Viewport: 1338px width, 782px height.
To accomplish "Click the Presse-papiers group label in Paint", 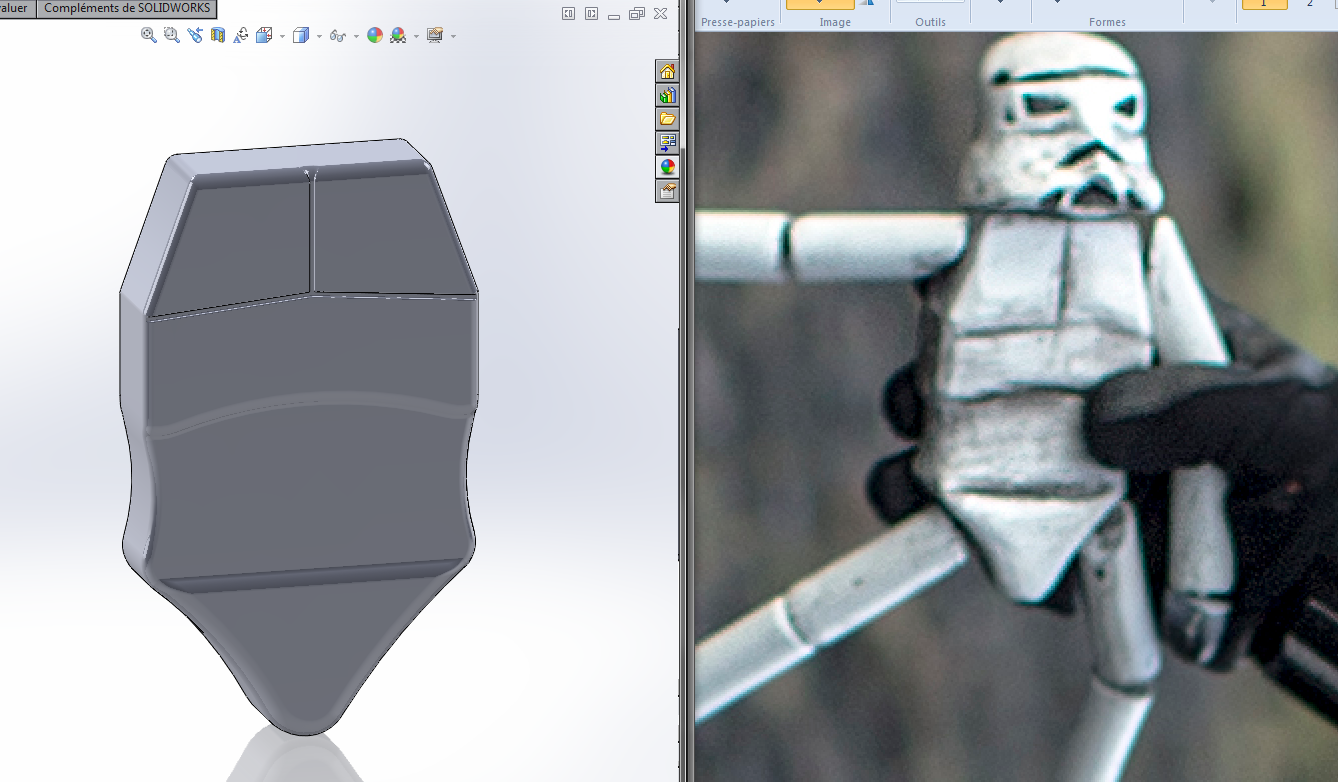I will pyautogui.click(x=738, y=22).
